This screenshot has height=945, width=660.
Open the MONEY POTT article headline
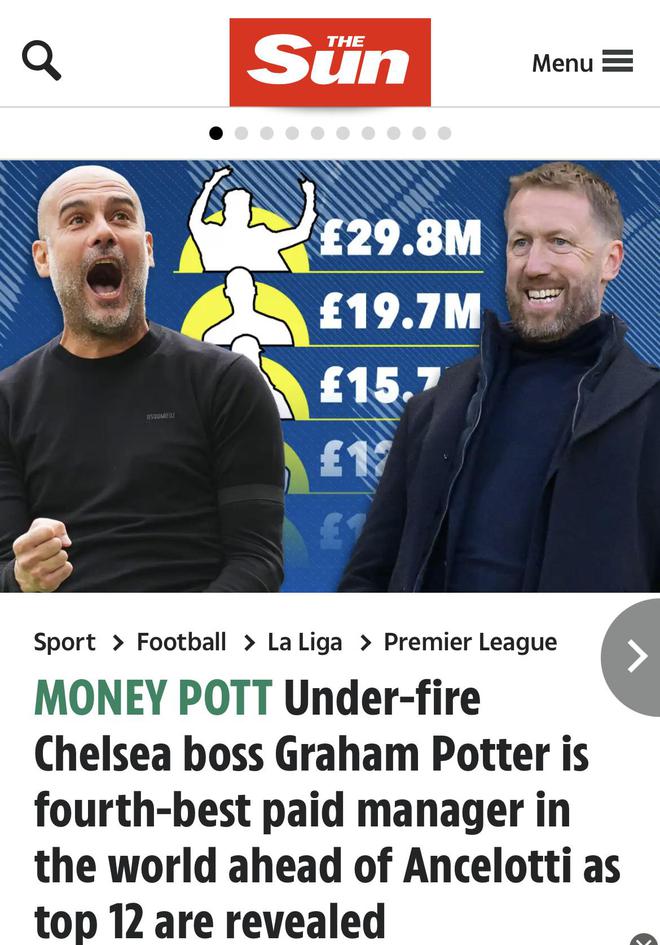coord(326,810)
